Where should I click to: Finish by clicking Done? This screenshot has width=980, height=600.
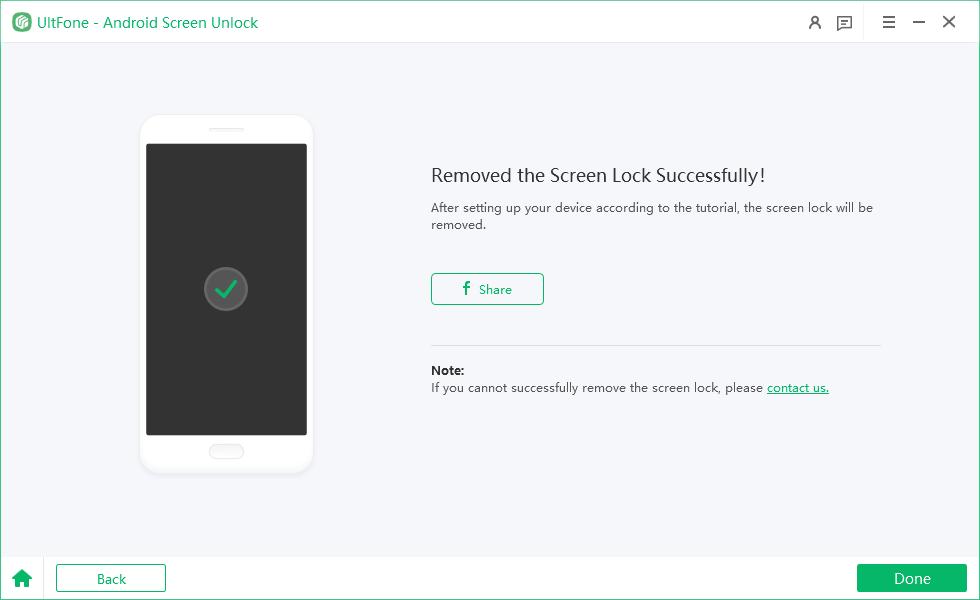tap(911, 578)
